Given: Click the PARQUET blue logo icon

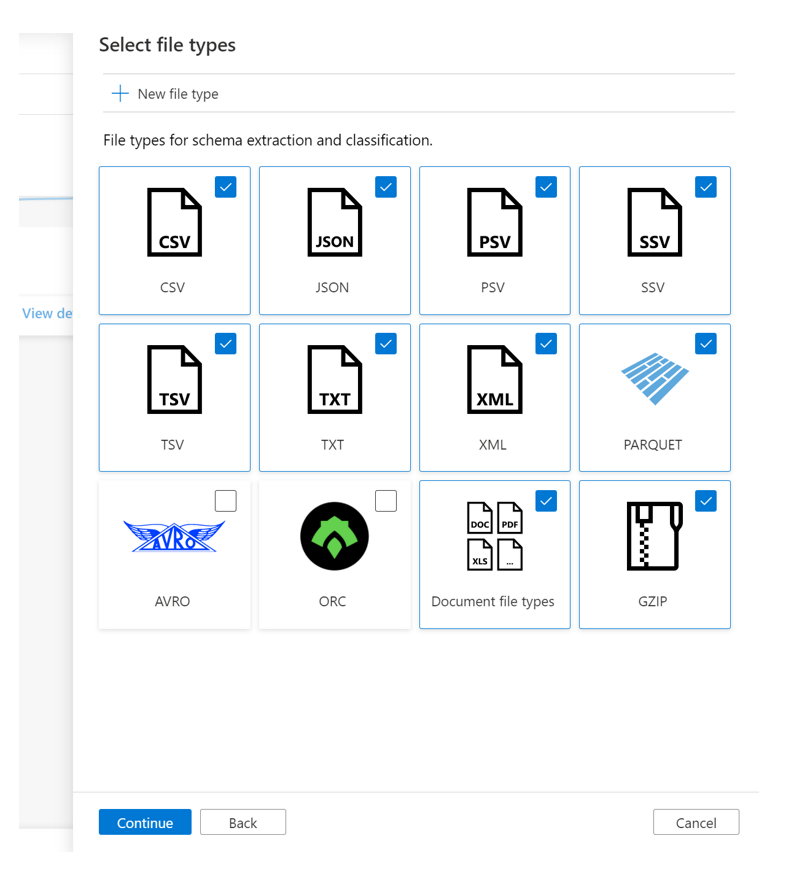Looking at the screenshot, I should (655, 378).
